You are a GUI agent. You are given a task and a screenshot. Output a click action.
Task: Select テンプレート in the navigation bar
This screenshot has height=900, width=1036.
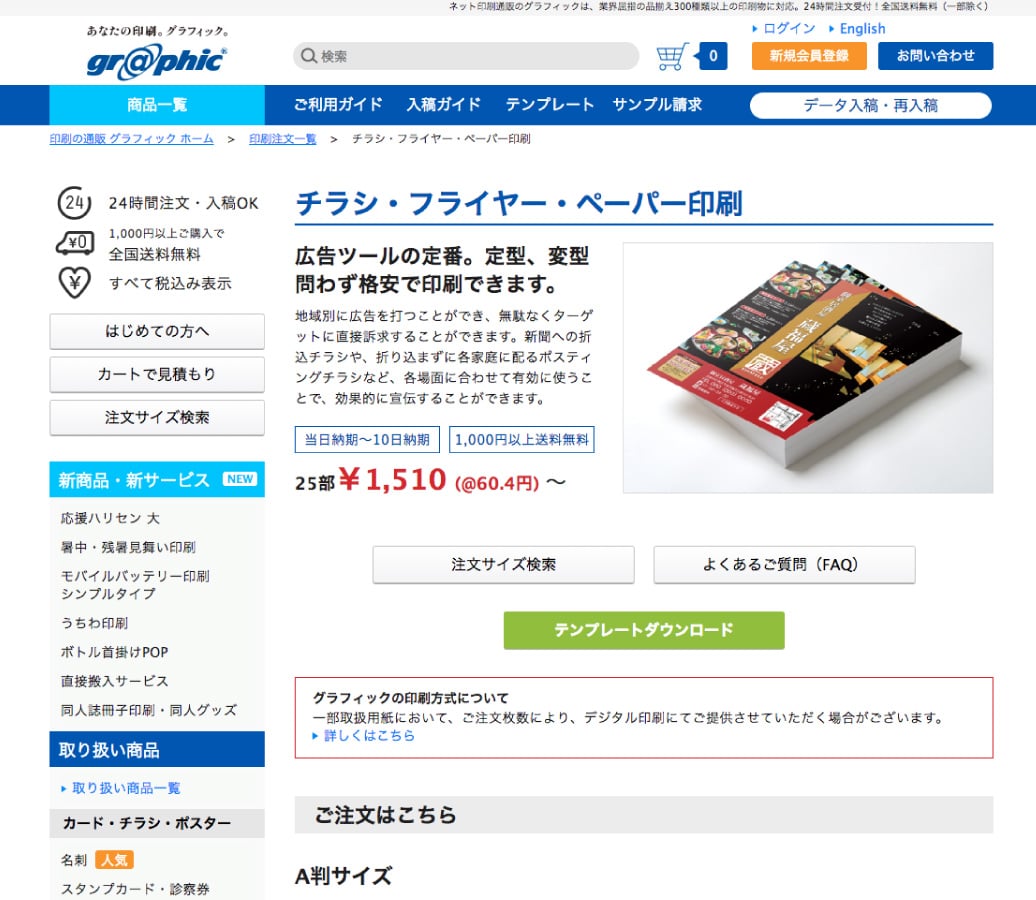point(550,104)
